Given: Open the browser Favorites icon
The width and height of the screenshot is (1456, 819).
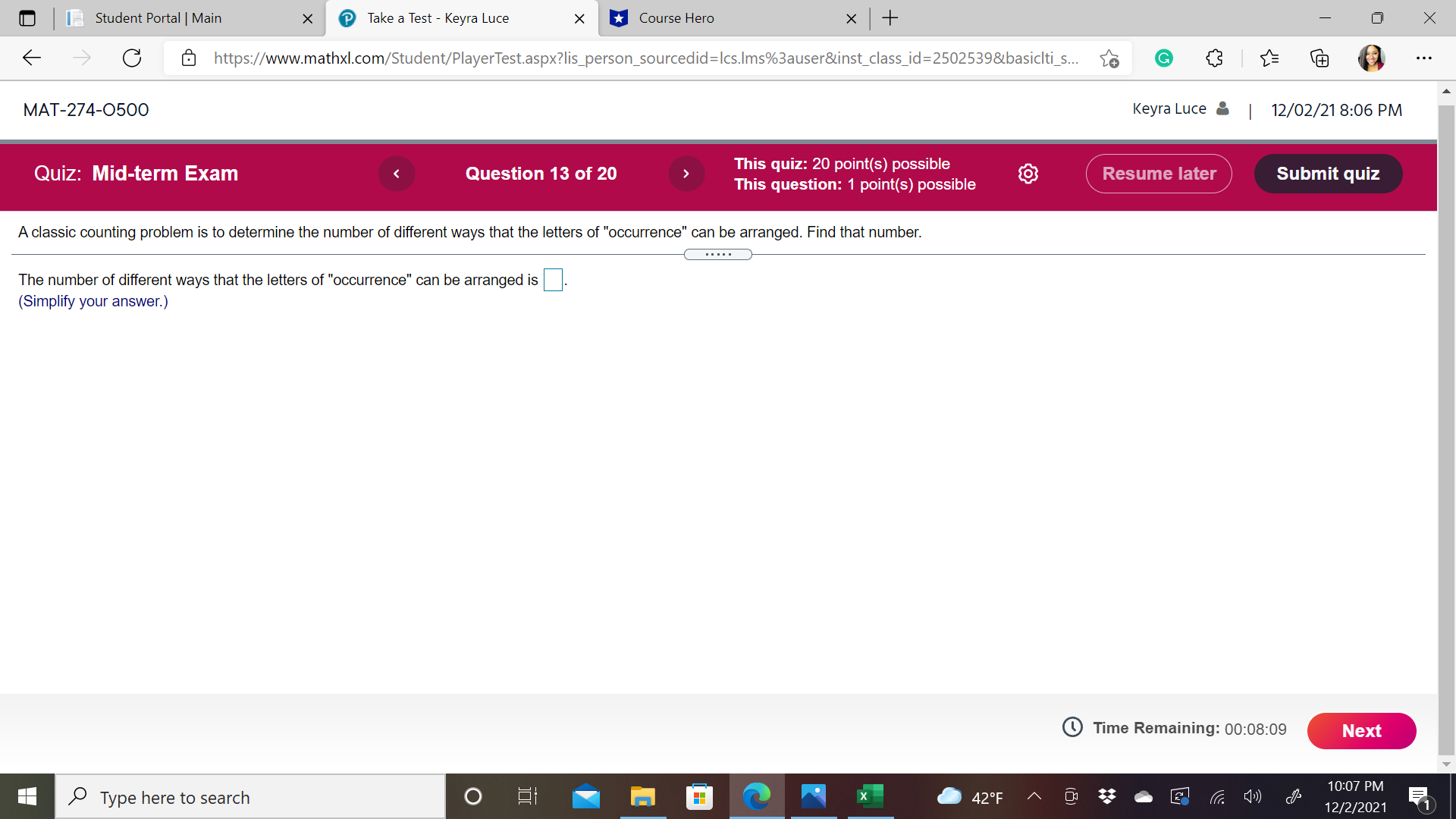Looking at the screenshot, I should [1270, 58].
